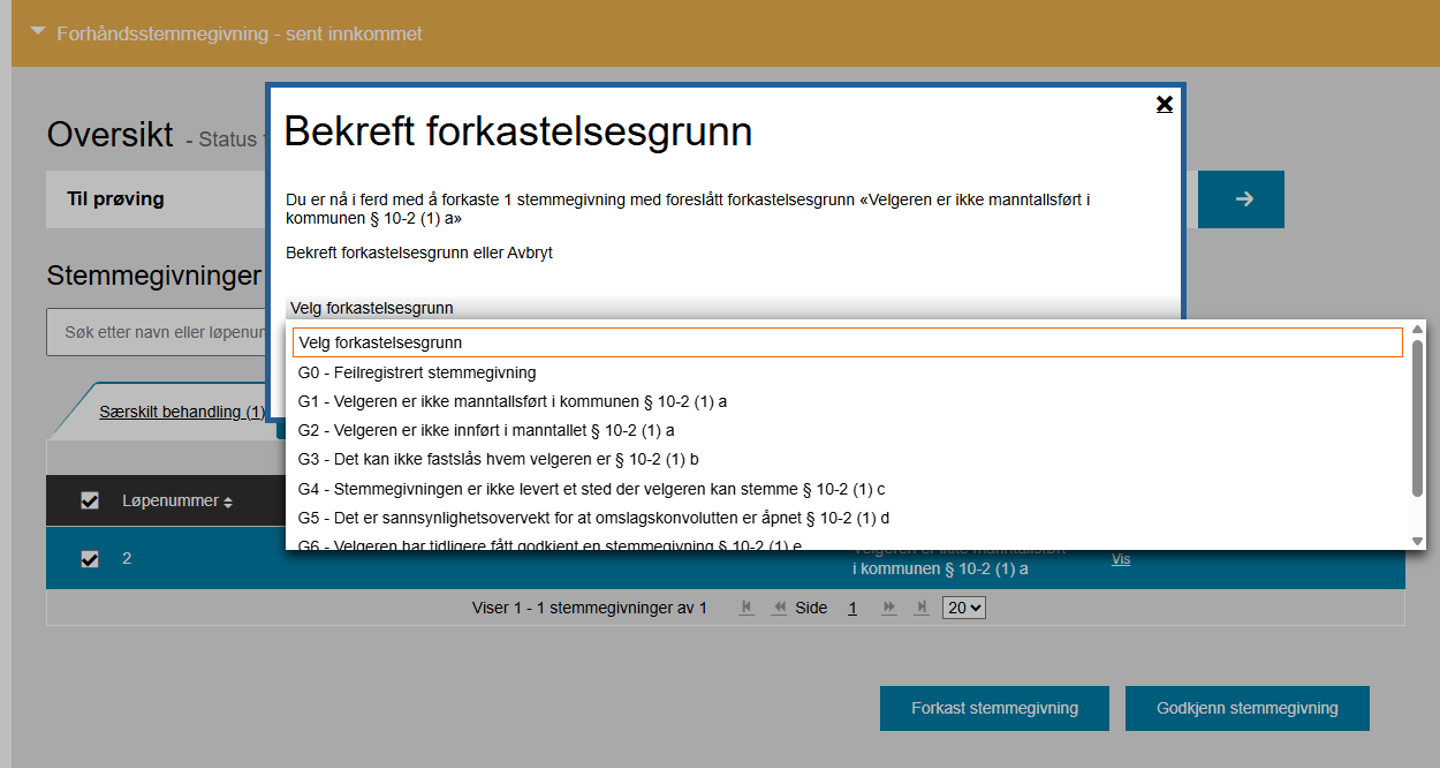Go to first page of results
Screen dimensions: 1440x768
746,608
